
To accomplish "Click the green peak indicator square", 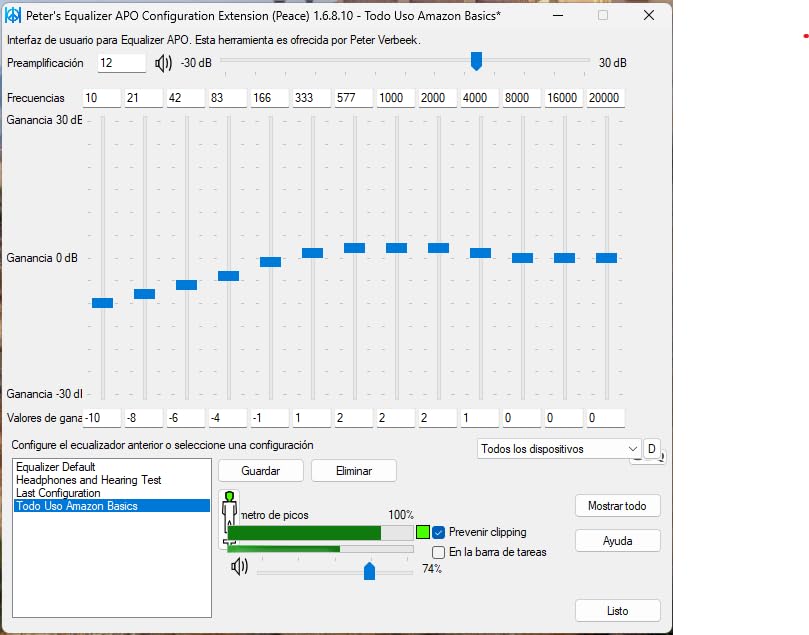I will pos(423,533).
